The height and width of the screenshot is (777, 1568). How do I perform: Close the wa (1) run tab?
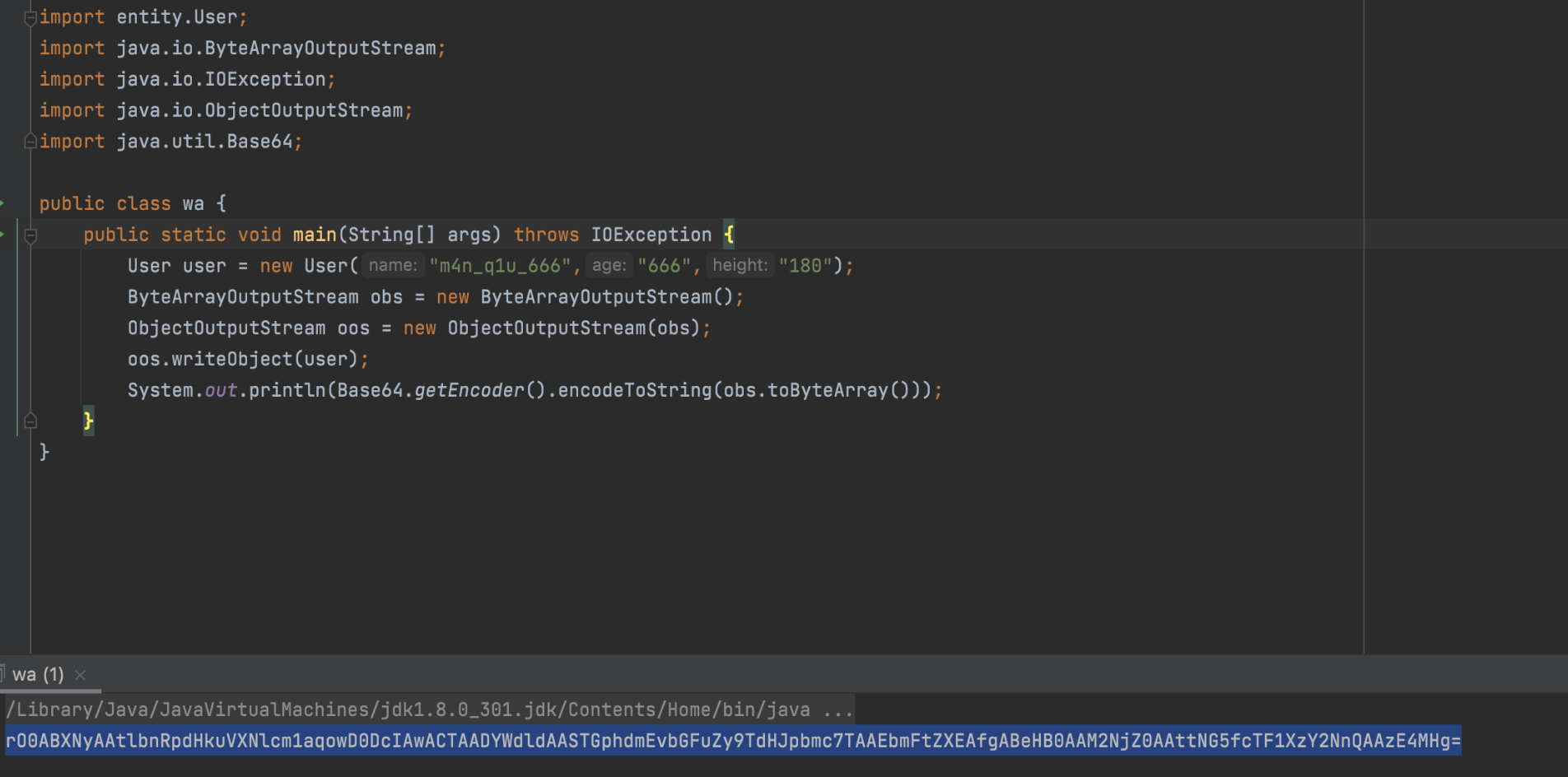pyautogui.click(x=80, y=675)
